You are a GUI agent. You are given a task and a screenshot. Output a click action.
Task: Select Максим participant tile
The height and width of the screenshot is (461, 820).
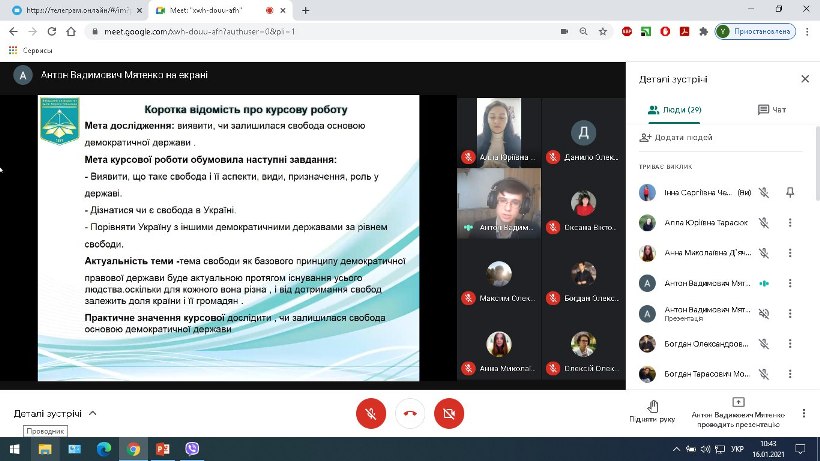[499, 274]
